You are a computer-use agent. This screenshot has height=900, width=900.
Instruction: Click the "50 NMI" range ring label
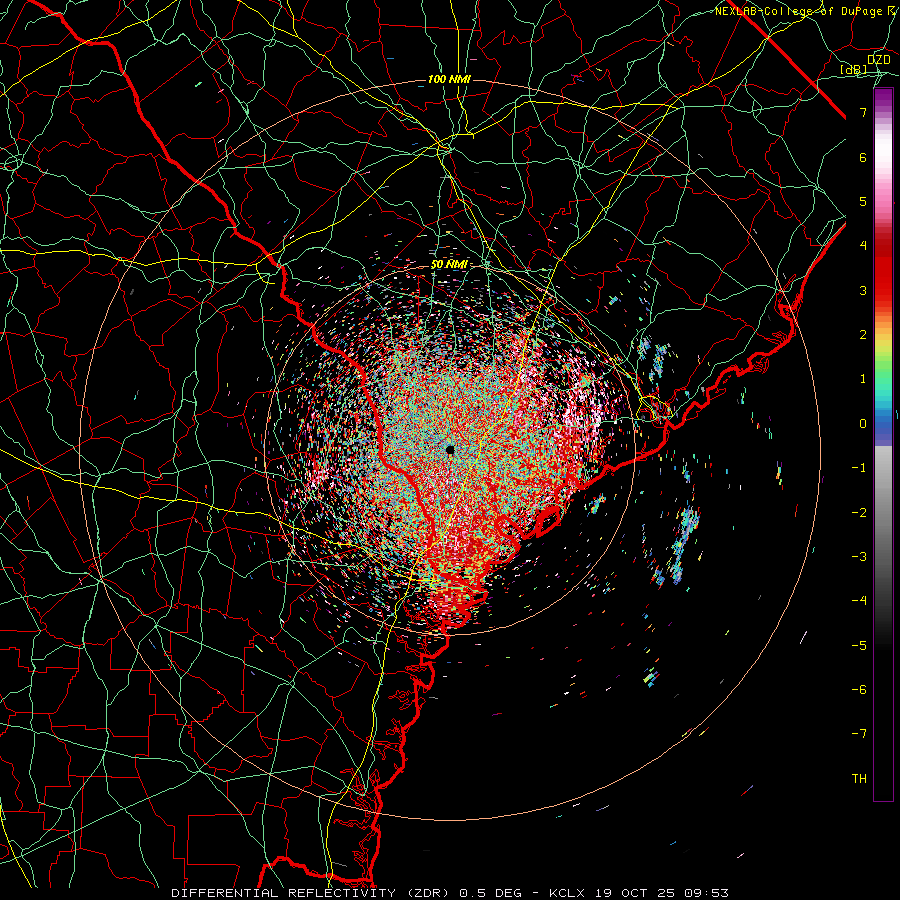coord(449,264)
